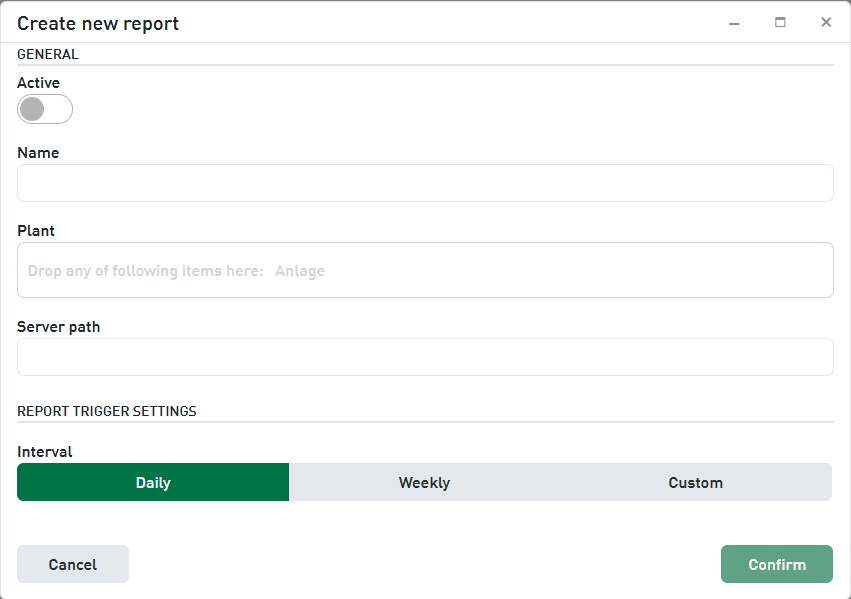Confirm the new report

[x=776, y=564]
